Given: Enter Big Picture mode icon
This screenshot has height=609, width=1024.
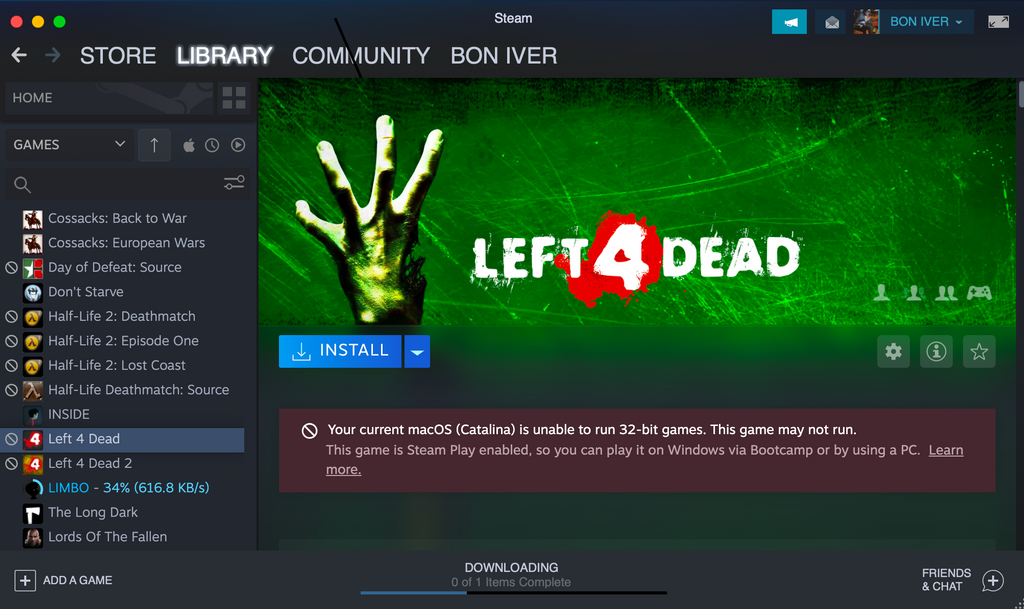Looking at the screenshot, I should tap(998, 22).
